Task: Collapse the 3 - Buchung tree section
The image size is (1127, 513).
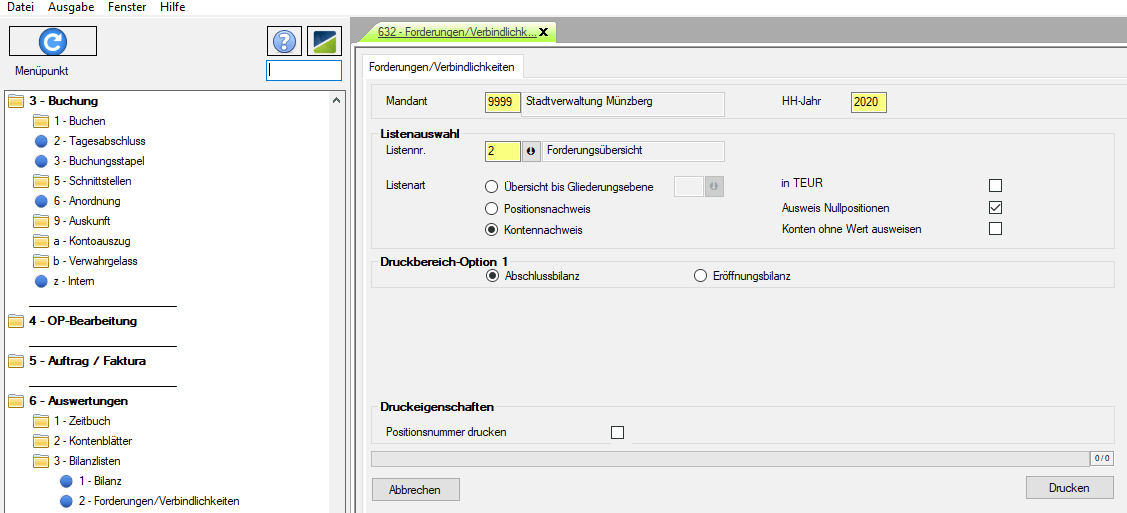Action: (16, 101)
